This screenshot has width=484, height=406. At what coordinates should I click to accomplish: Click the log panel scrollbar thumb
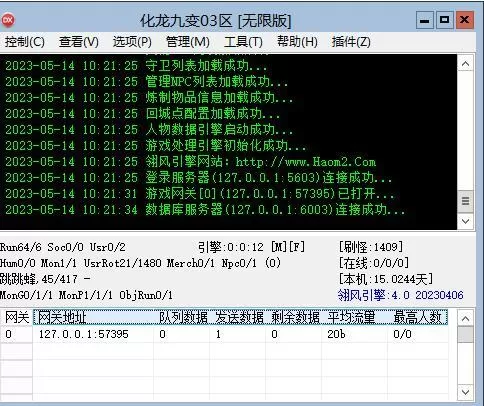click(466, 201)
